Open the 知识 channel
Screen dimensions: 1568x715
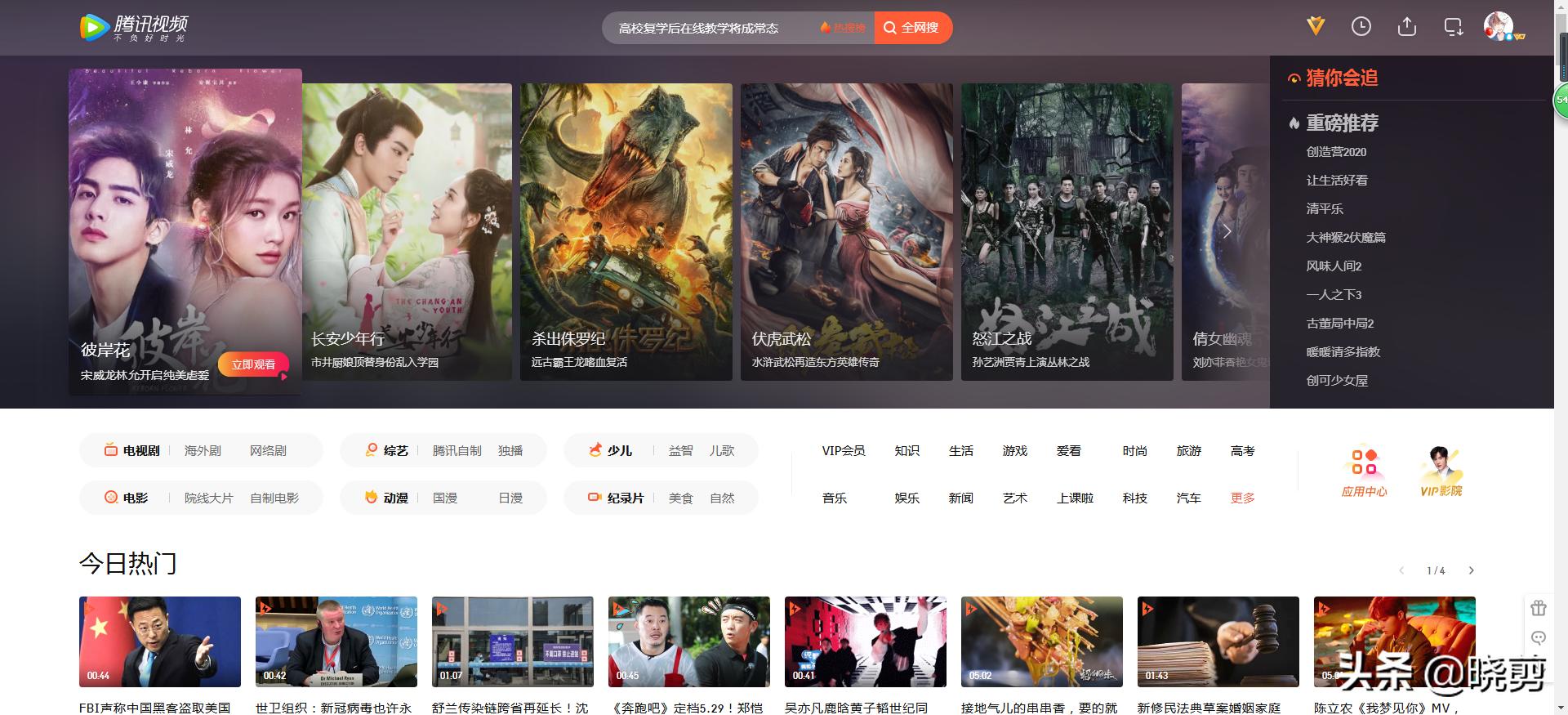907,450
